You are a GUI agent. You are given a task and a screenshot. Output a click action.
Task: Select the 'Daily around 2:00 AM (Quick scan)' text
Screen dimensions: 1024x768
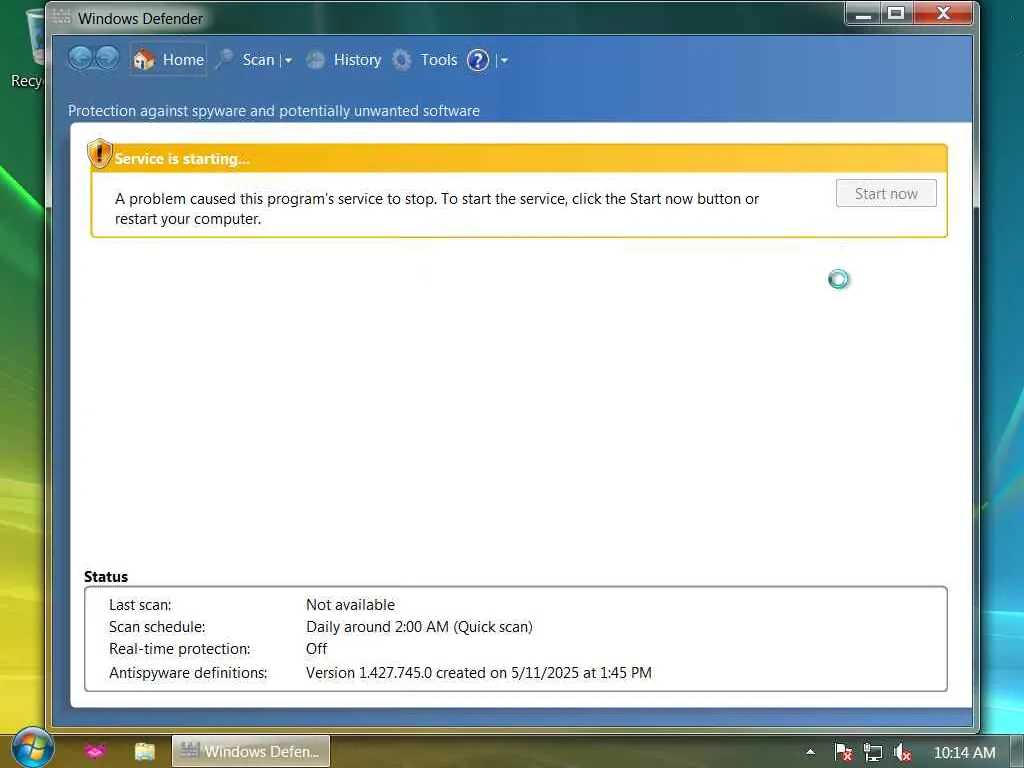click(x=419, y=627)
